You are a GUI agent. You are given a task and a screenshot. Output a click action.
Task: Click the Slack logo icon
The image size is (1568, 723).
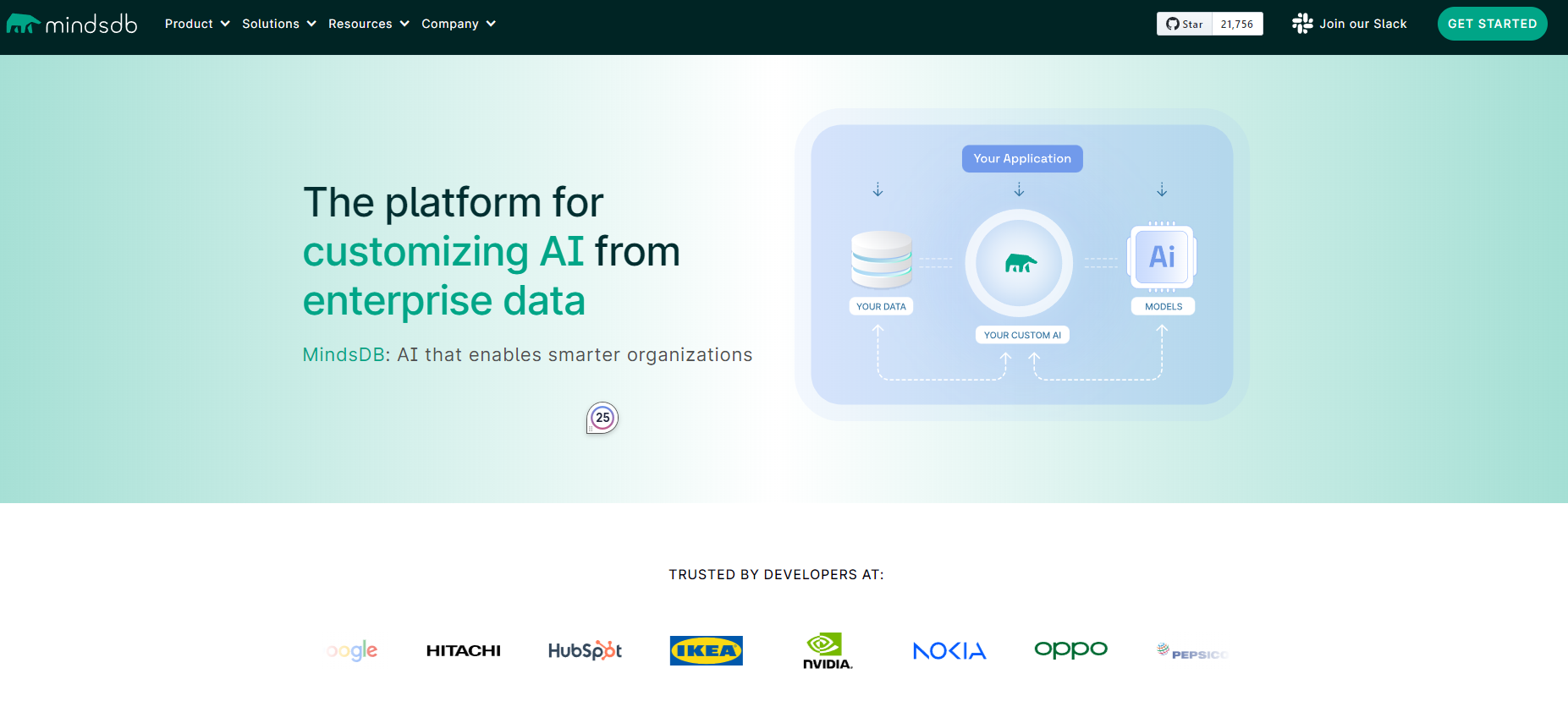click(1302, 24)
